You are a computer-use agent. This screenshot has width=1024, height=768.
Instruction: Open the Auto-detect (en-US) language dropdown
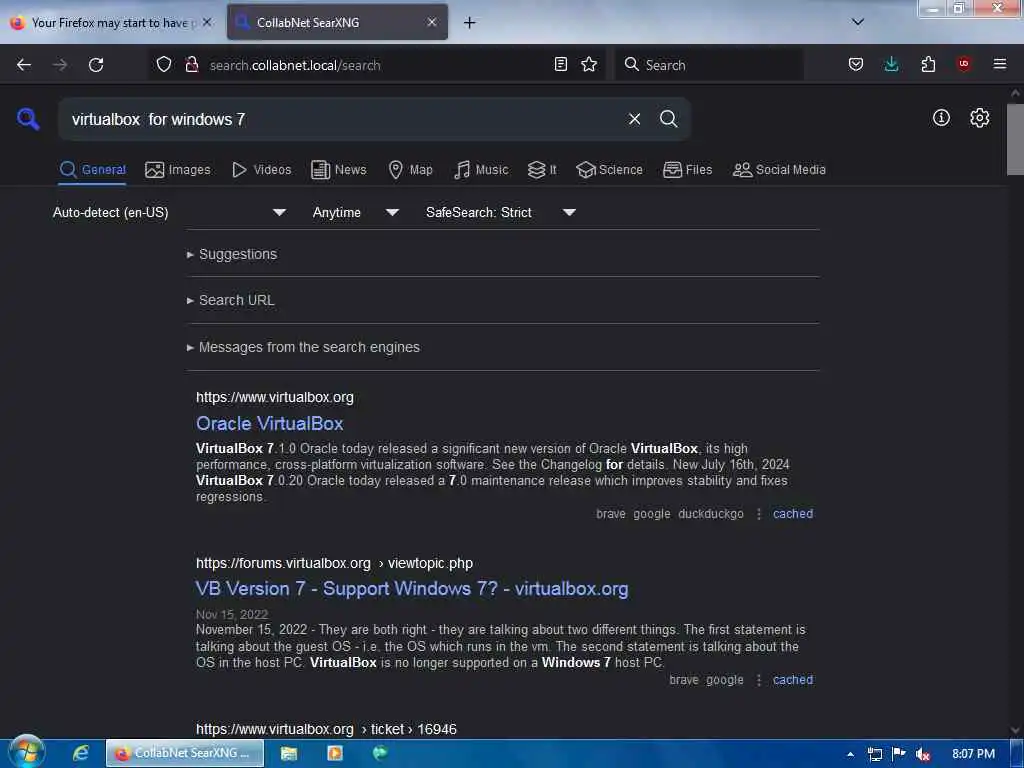click(x=169, y=212)
